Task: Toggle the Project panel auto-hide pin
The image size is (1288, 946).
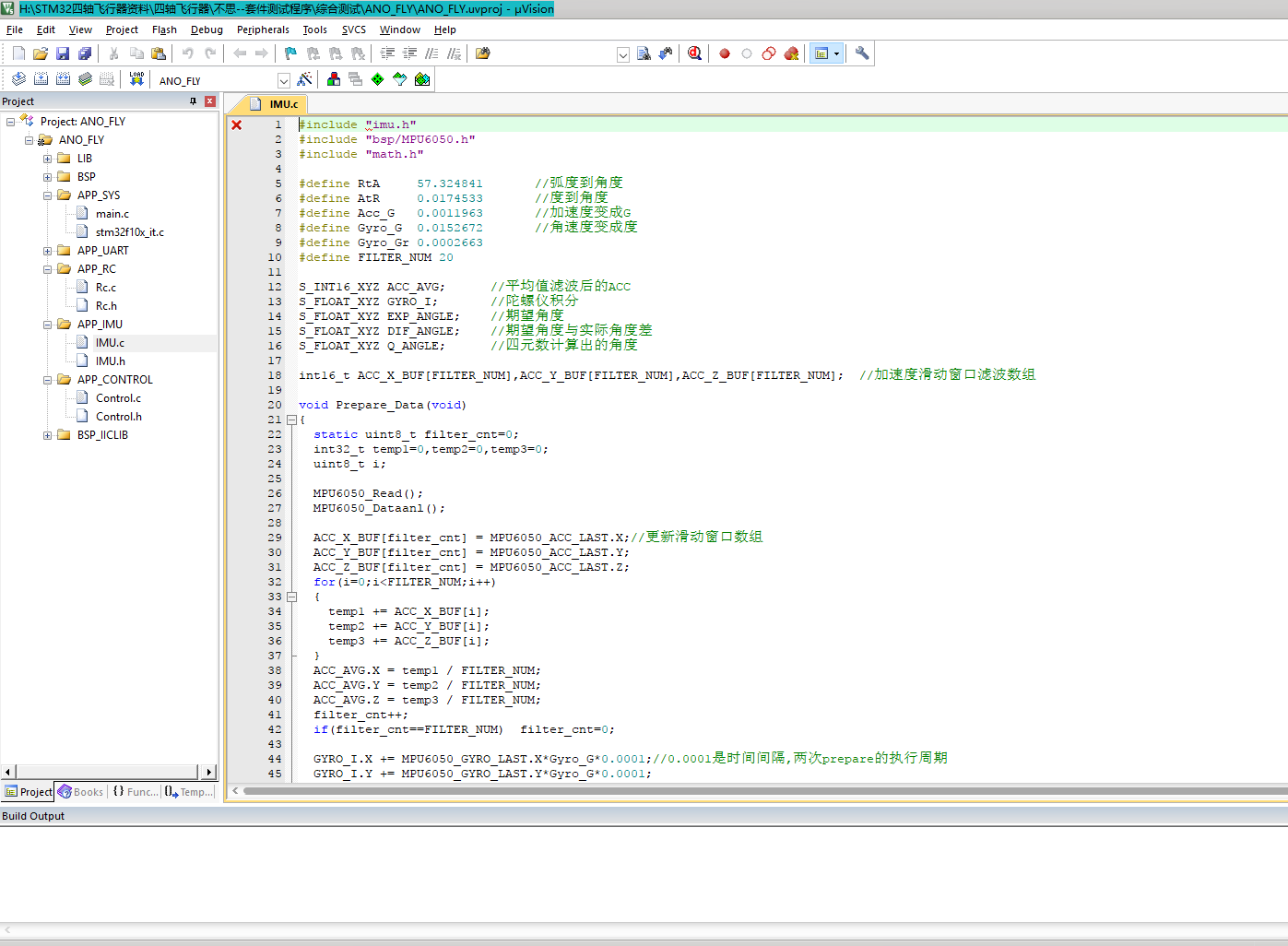Action: pyautogui.click(x=193, y=101)
